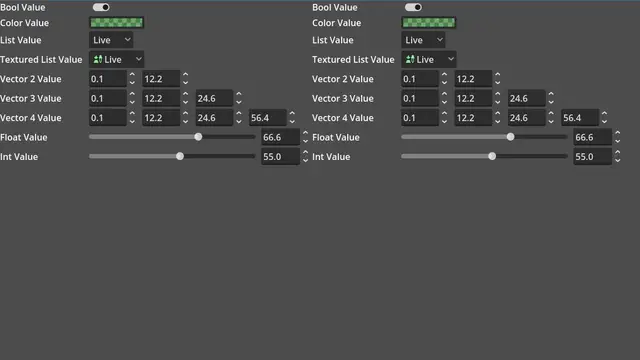This screenshot has width=640, height=360.
Task: Increment right Int Value stepper
Action: pyautogui.click(x=618, y=153)
